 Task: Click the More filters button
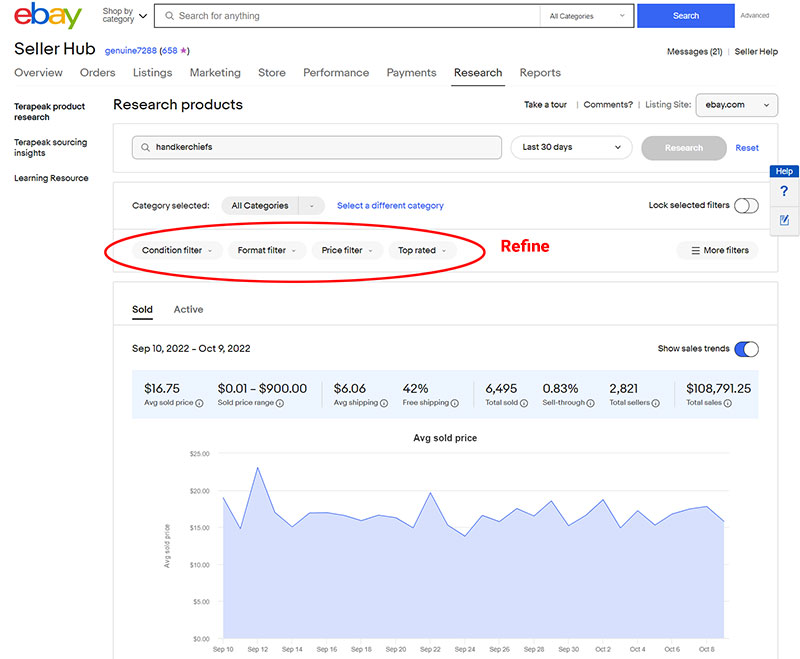(717, 250)
